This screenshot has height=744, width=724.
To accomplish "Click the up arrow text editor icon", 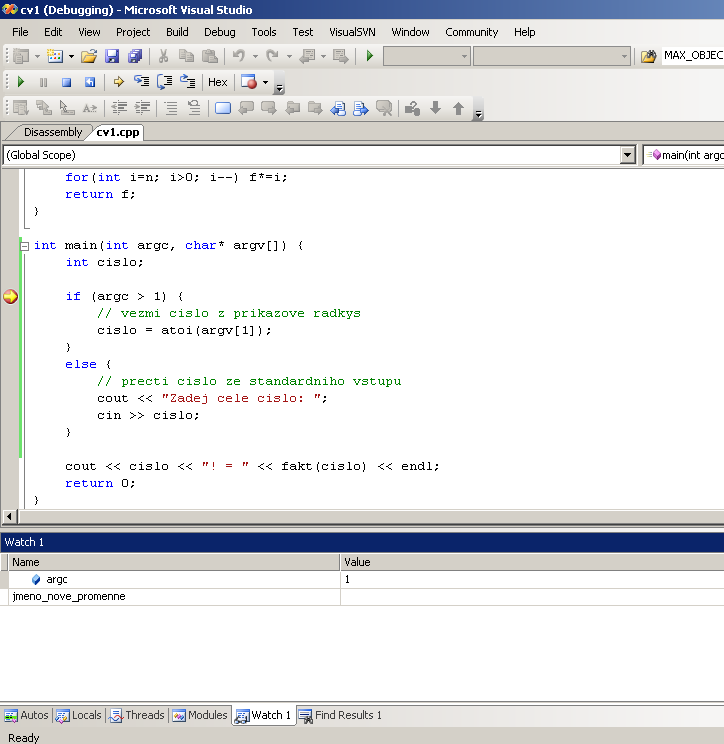I will click(x=458, y=109).
